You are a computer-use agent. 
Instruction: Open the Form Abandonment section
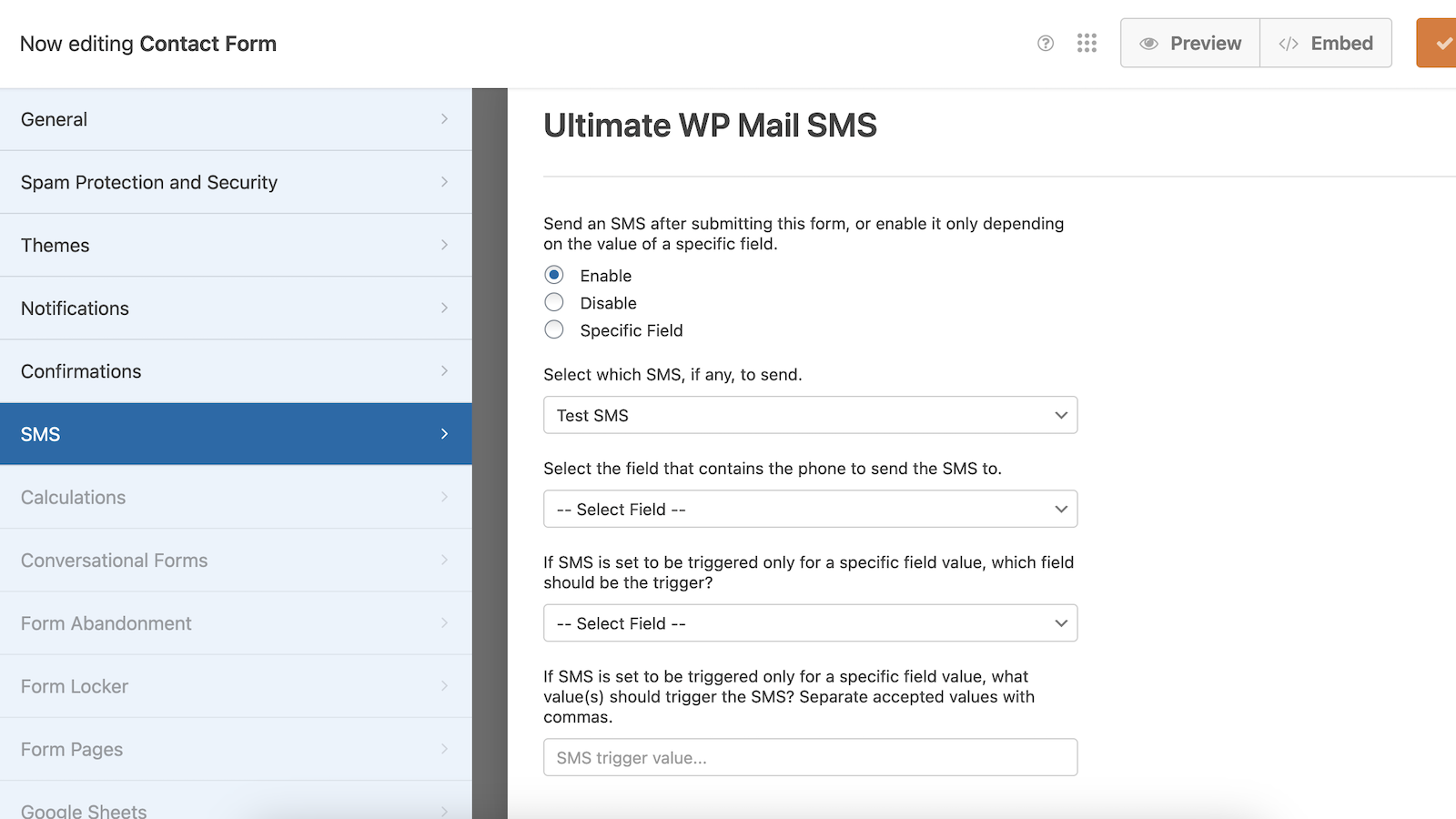pos(236,623)
